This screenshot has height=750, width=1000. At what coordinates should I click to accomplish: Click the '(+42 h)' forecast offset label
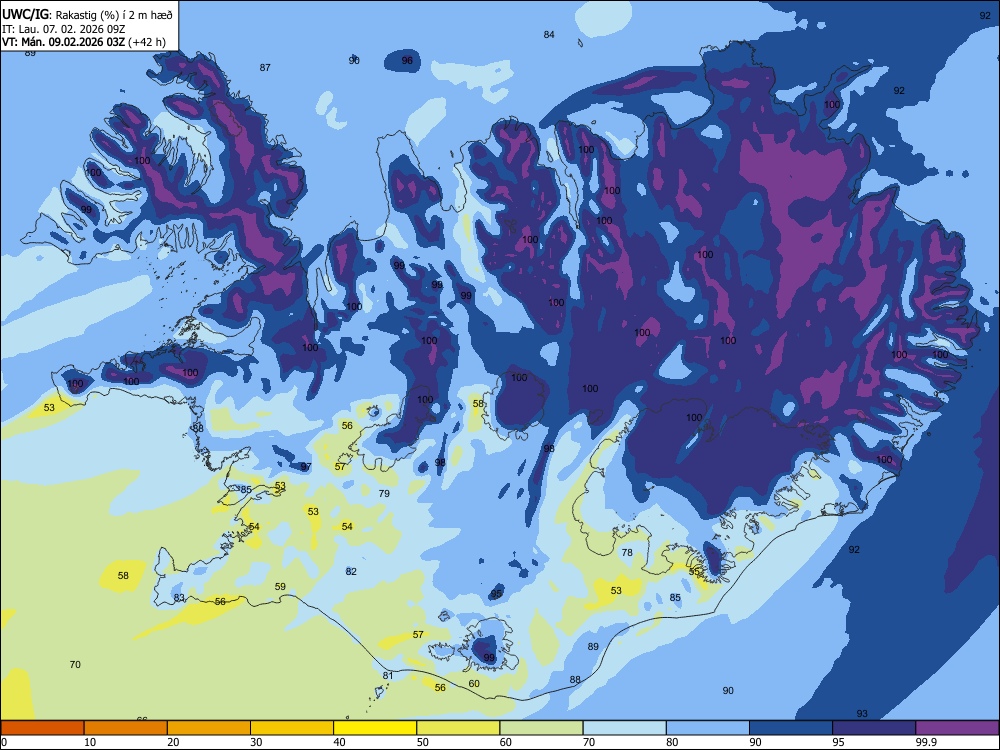point(147,42)
